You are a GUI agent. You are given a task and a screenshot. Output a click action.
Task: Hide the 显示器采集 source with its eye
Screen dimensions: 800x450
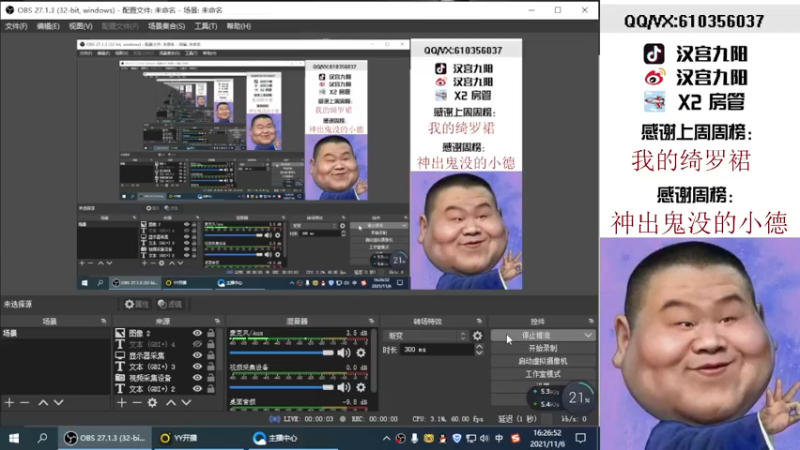point(197,356)
